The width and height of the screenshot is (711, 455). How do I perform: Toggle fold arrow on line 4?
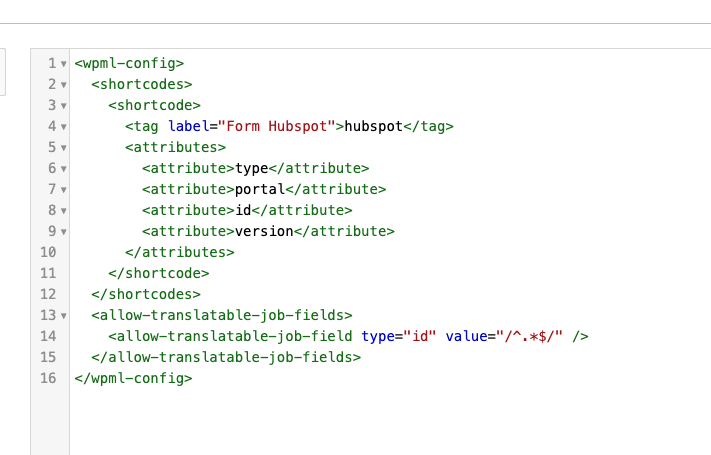click(63, 127)
